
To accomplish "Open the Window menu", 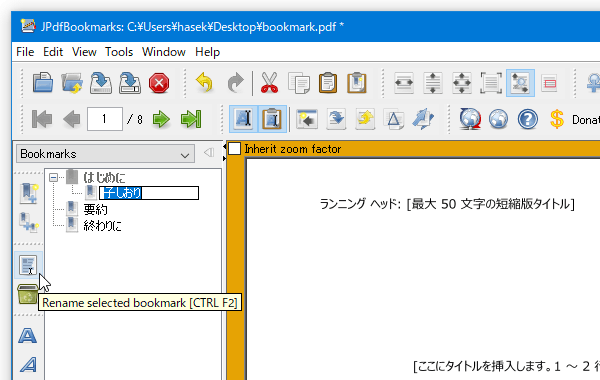I will pos(164,52).
